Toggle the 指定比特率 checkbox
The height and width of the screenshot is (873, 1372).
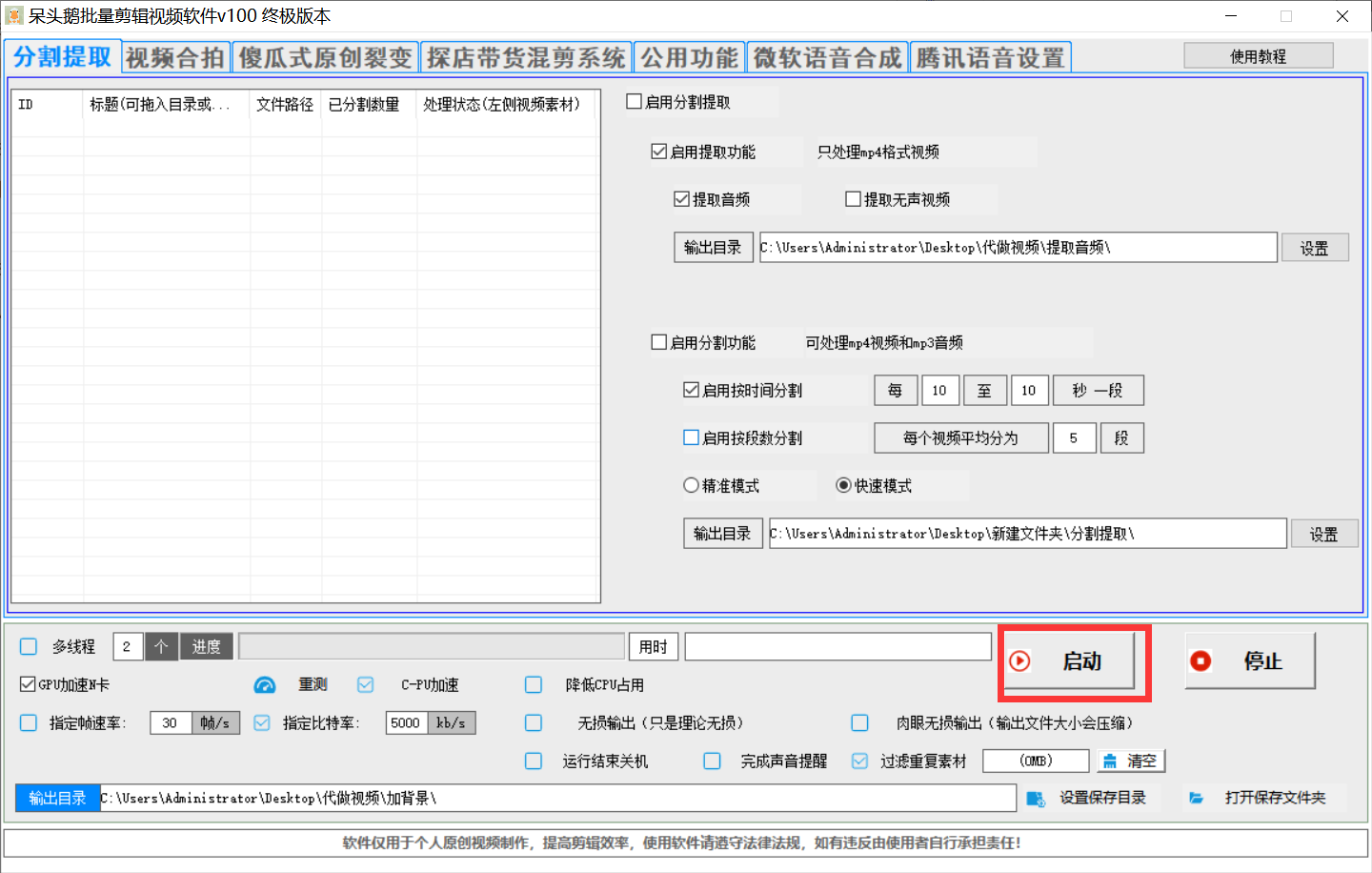click(262, 722)
